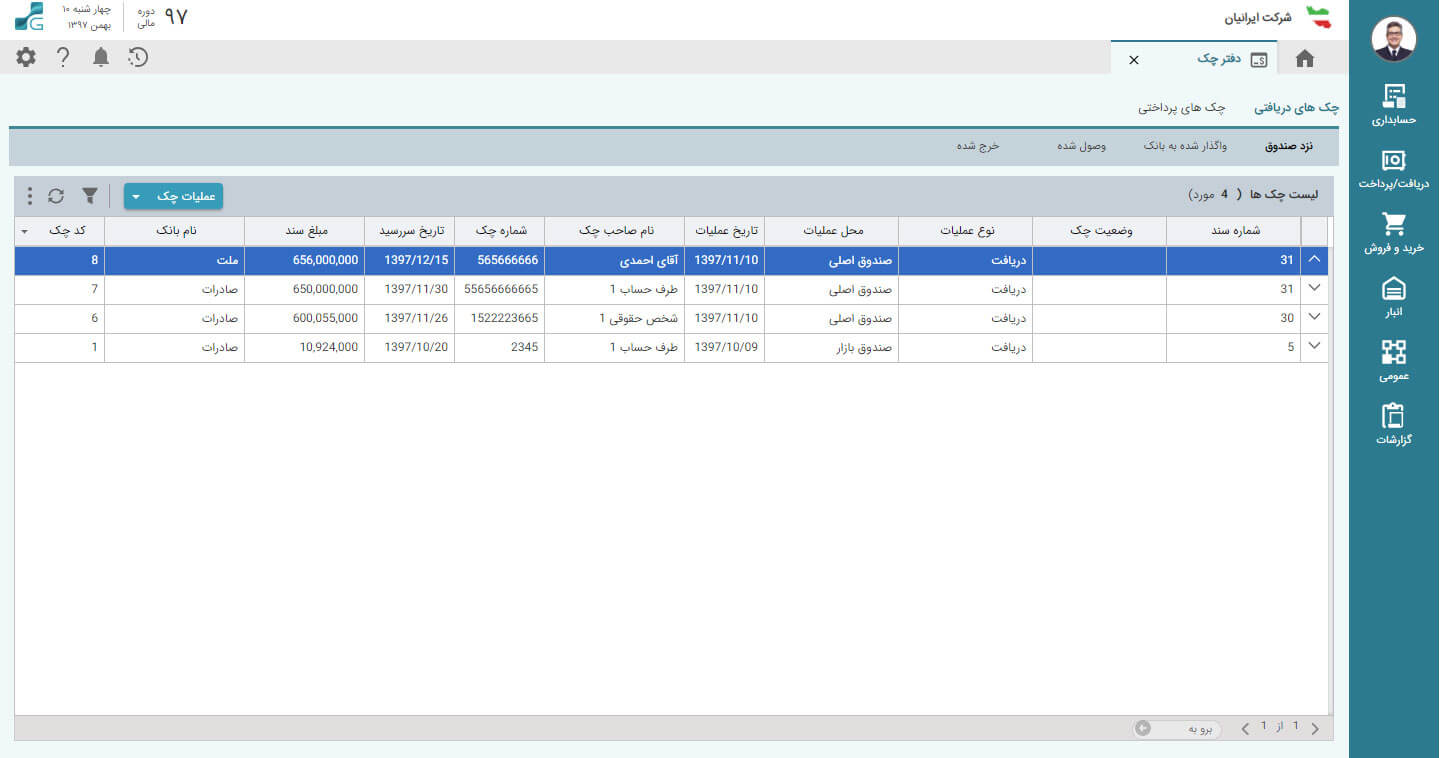Go to the home tab icon
The width and height of the screenshot is (1440, 758).
click(x=1305, y=59)
